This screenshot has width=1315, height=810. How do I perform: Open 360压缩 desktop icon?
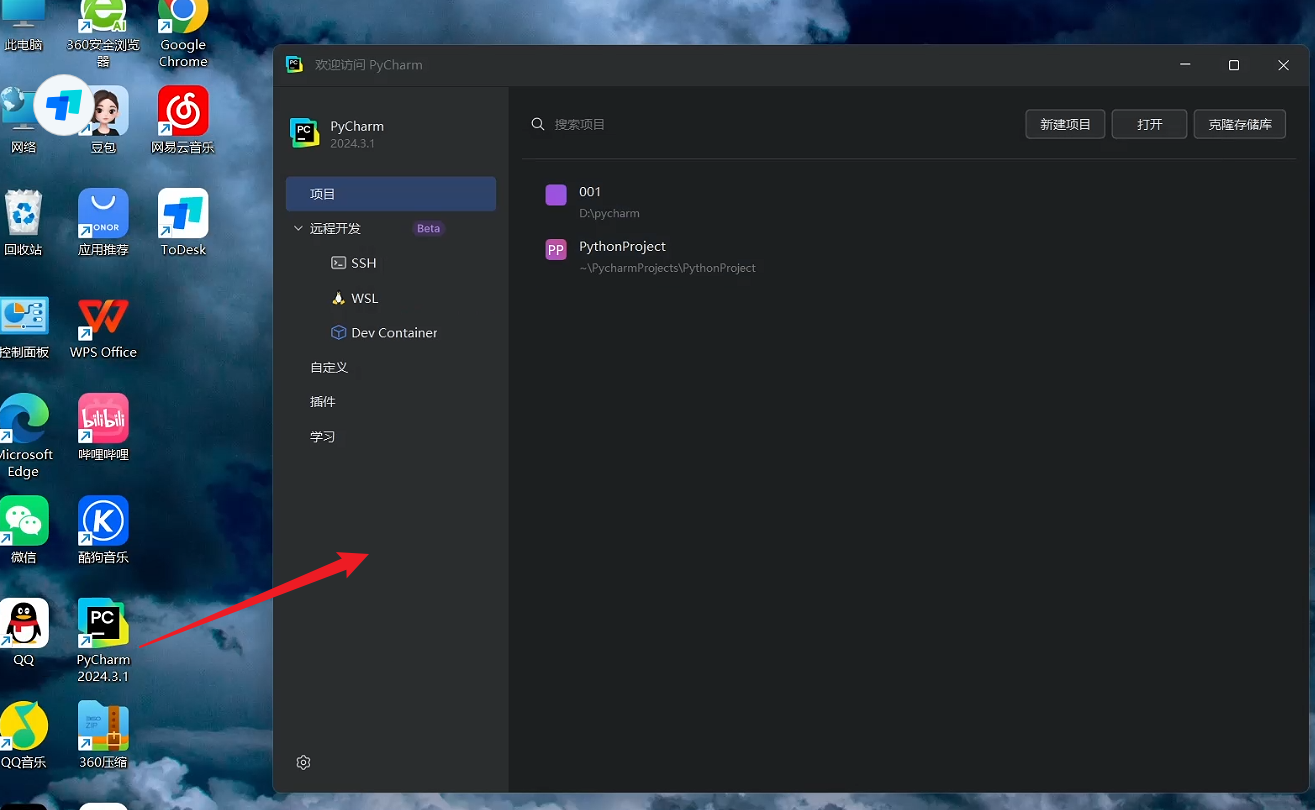pyautogui.click(x=103, y=735)
